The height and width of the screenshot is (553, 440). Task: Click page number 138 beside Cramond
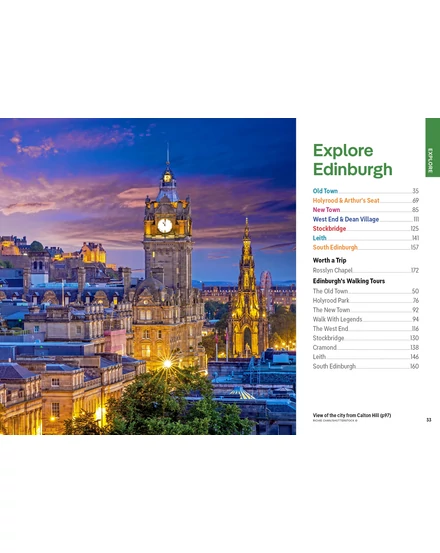415,347
